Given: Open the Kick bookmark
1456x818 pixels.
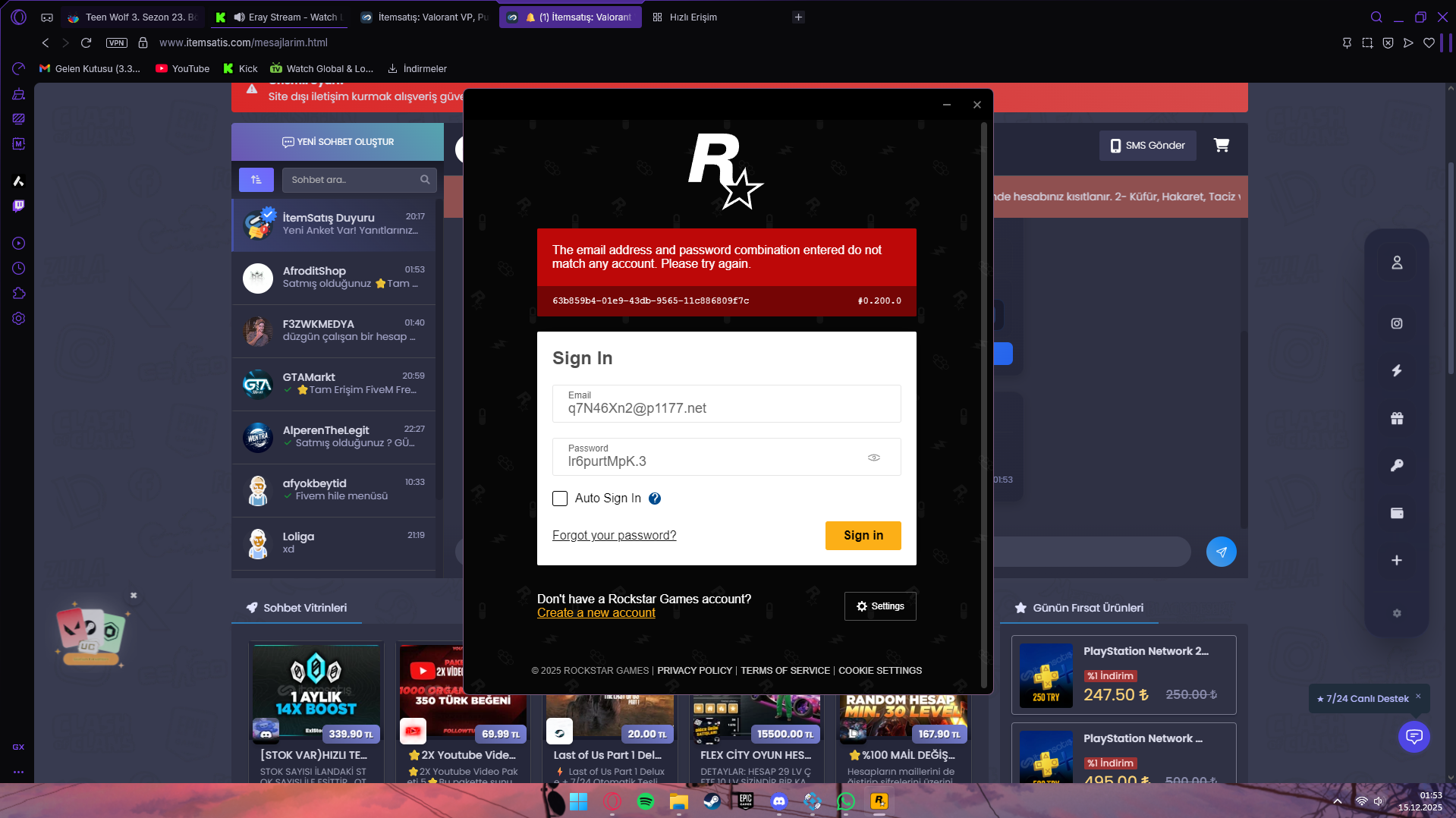Looking at the screenshot, I should click(241, 68).
